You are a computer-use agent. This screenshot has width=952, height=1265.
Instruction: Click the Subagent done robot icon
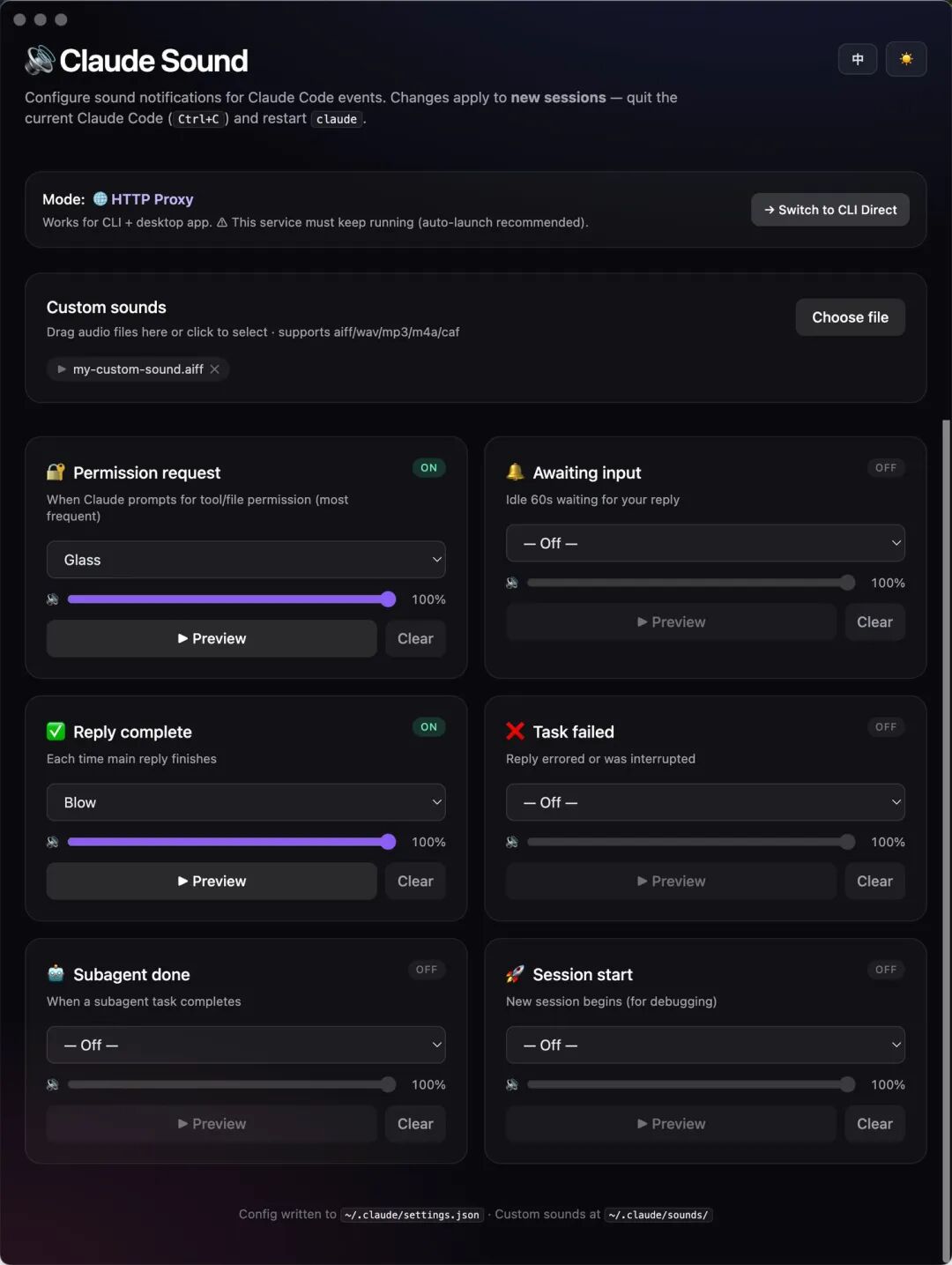click(x=56, y=973)
